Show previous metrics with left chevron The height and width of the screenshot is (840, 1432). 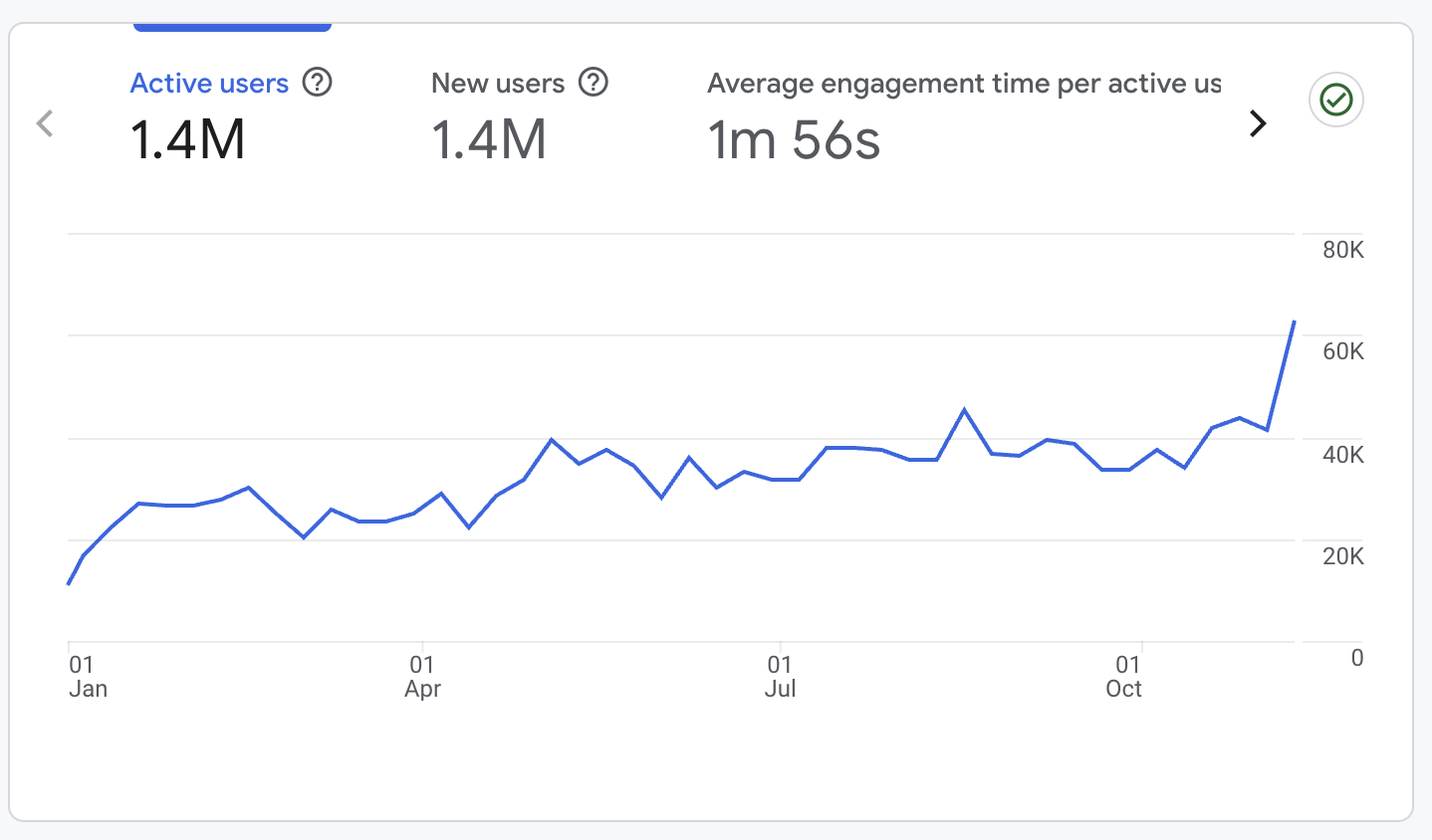(x=45, y=123)
